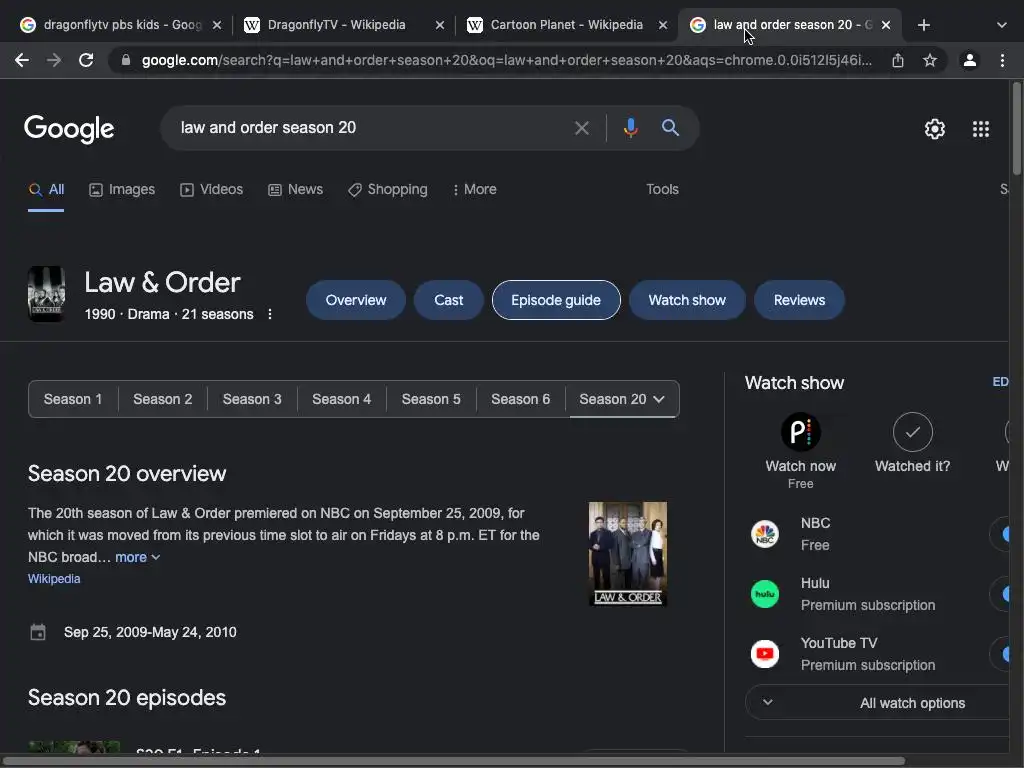
Task: Select the Reviews chip
Action: click(x=799, y=300)
